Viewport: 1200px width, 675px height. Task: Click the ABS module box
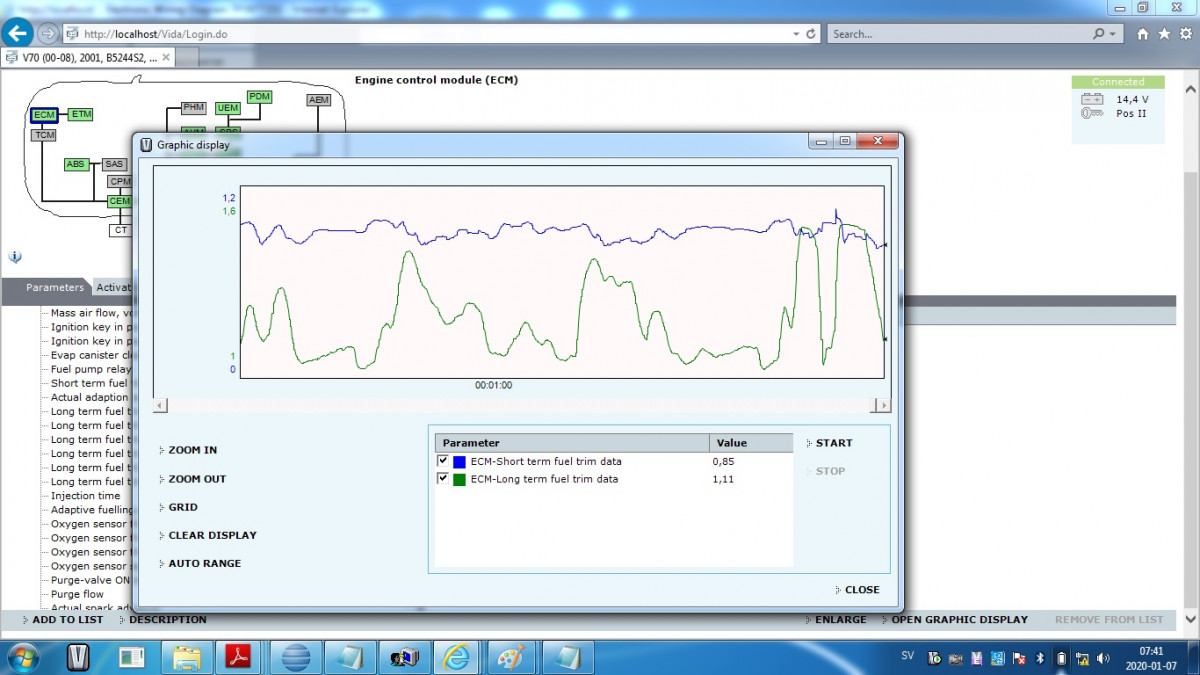click(76, 164)
